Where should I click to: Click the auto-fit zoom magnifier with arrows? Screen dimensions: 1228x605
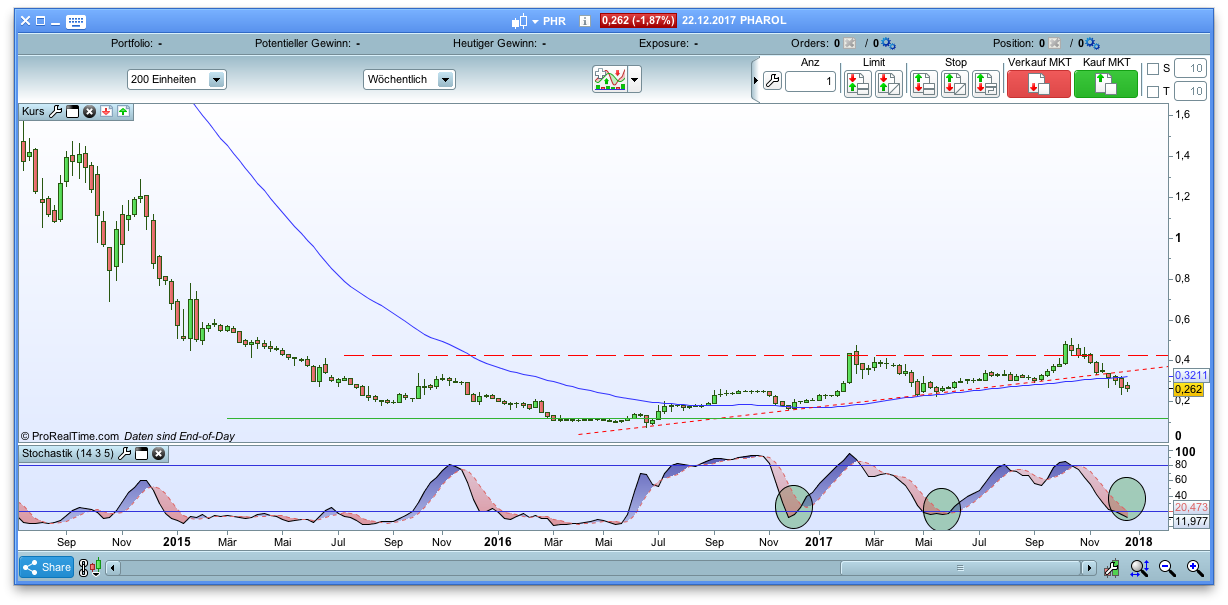(x=1139, y=568)
